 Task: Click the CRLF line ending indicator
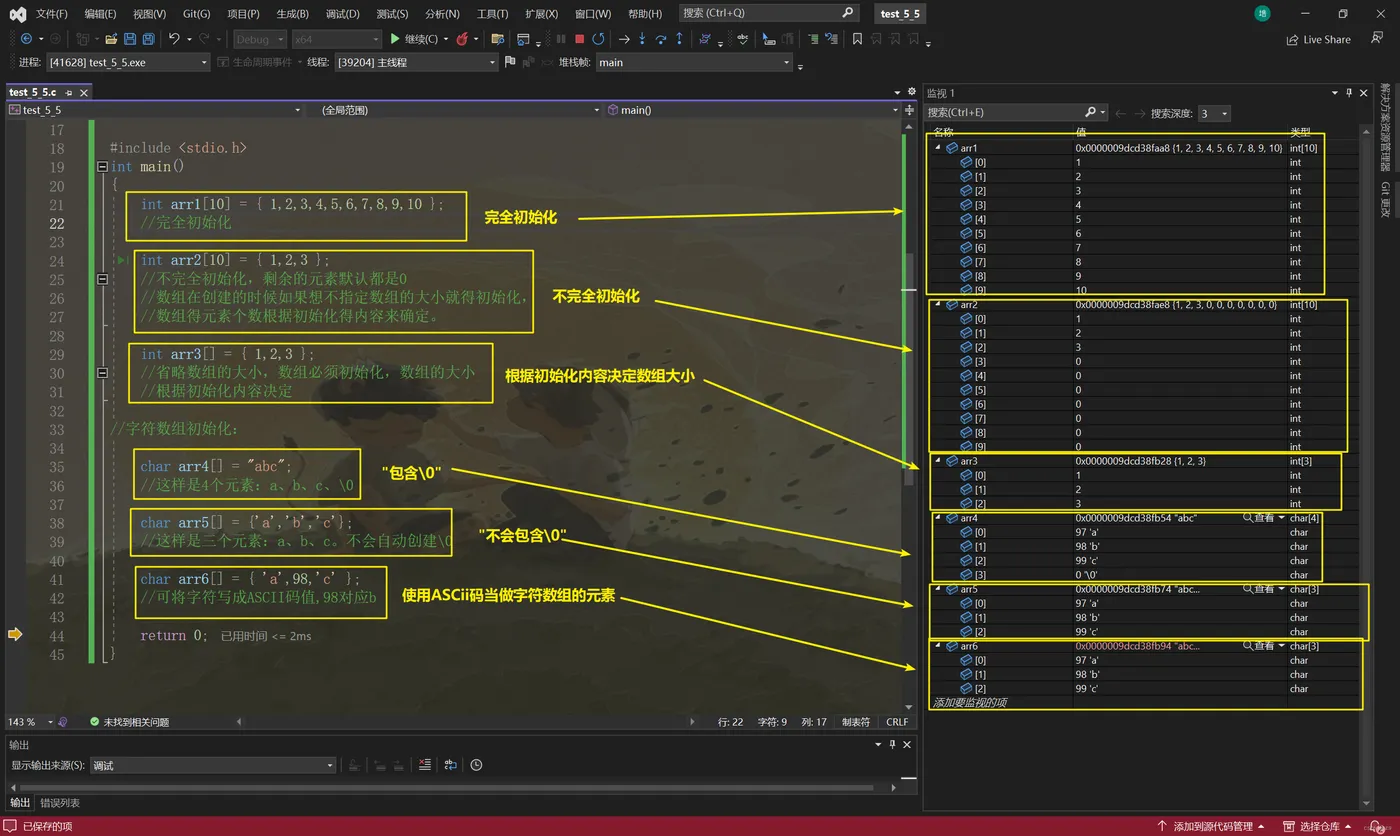897,721
